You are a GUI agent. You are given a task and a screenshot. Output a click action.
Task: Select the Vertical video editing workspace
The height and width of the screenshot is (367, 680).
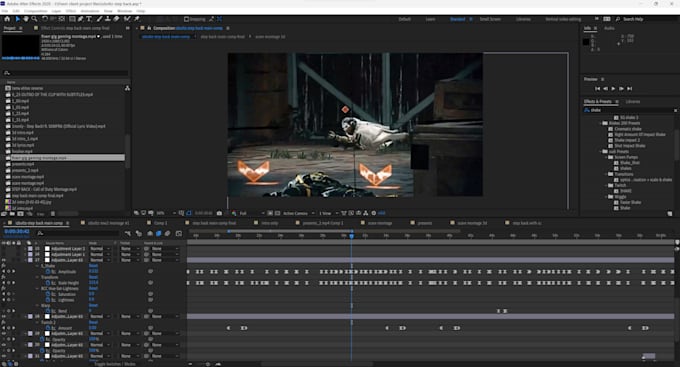(563, 19)
